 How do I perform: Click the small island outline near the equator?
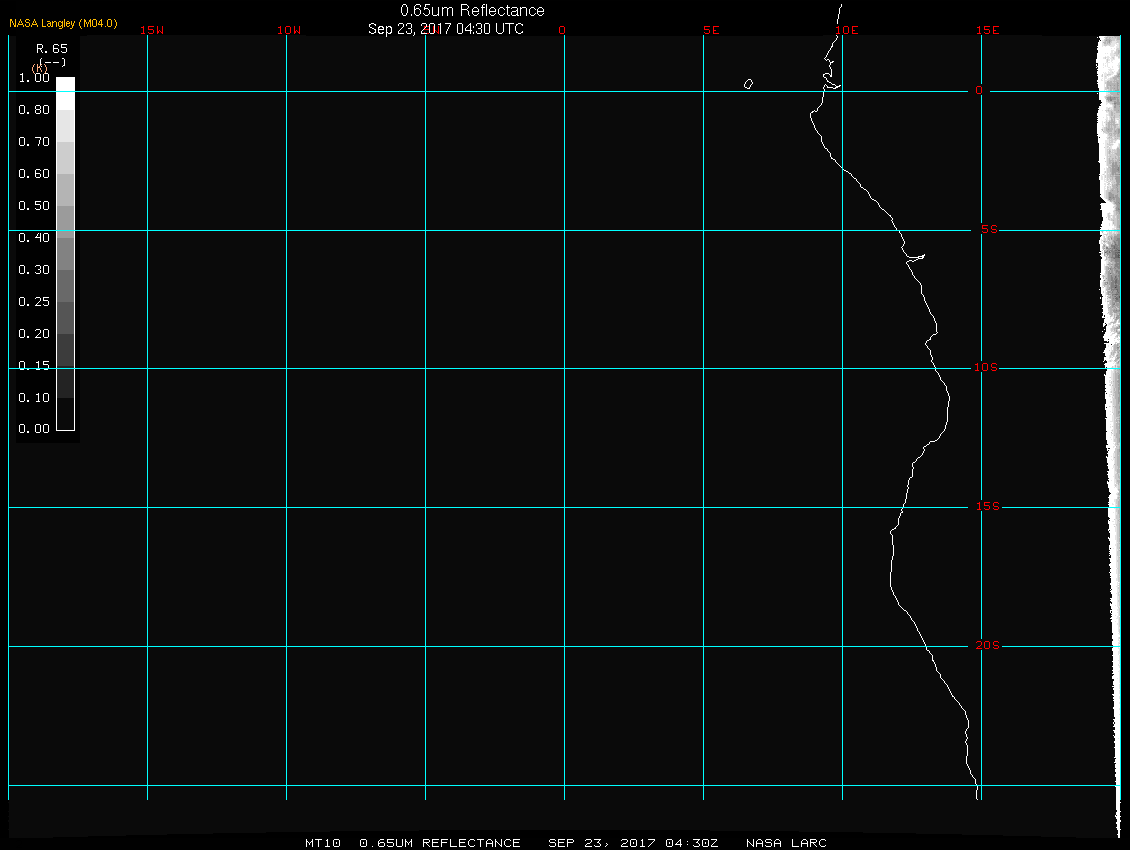(x=749, y=84)
